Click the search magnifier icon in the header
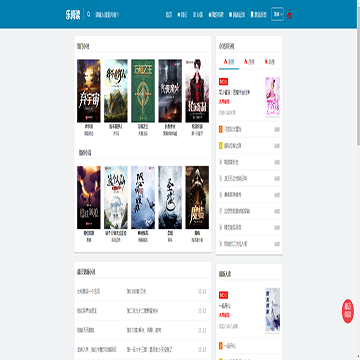 point(88,14)
